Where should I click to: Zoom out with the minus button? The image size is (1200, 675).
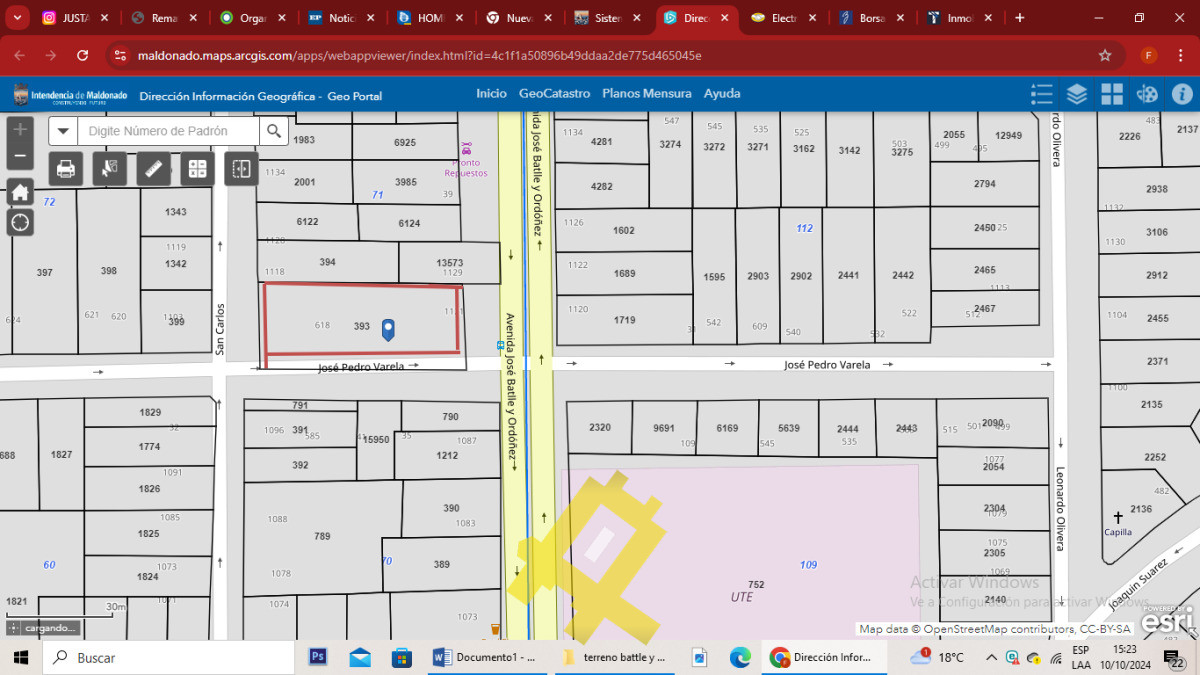[x=20, y=156]
